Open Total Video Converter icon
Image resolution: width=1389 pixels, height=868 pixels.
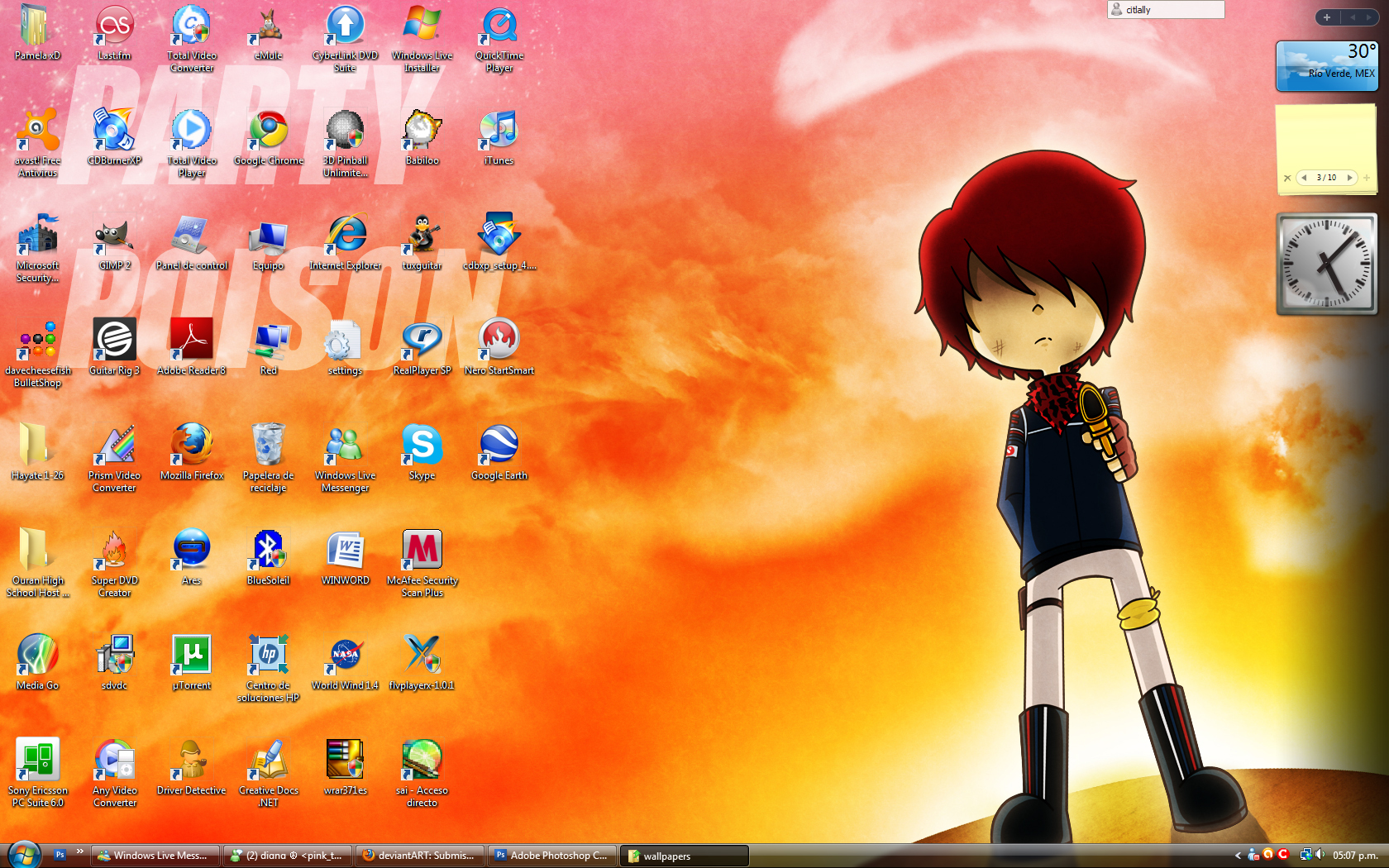tap(191, 37)
